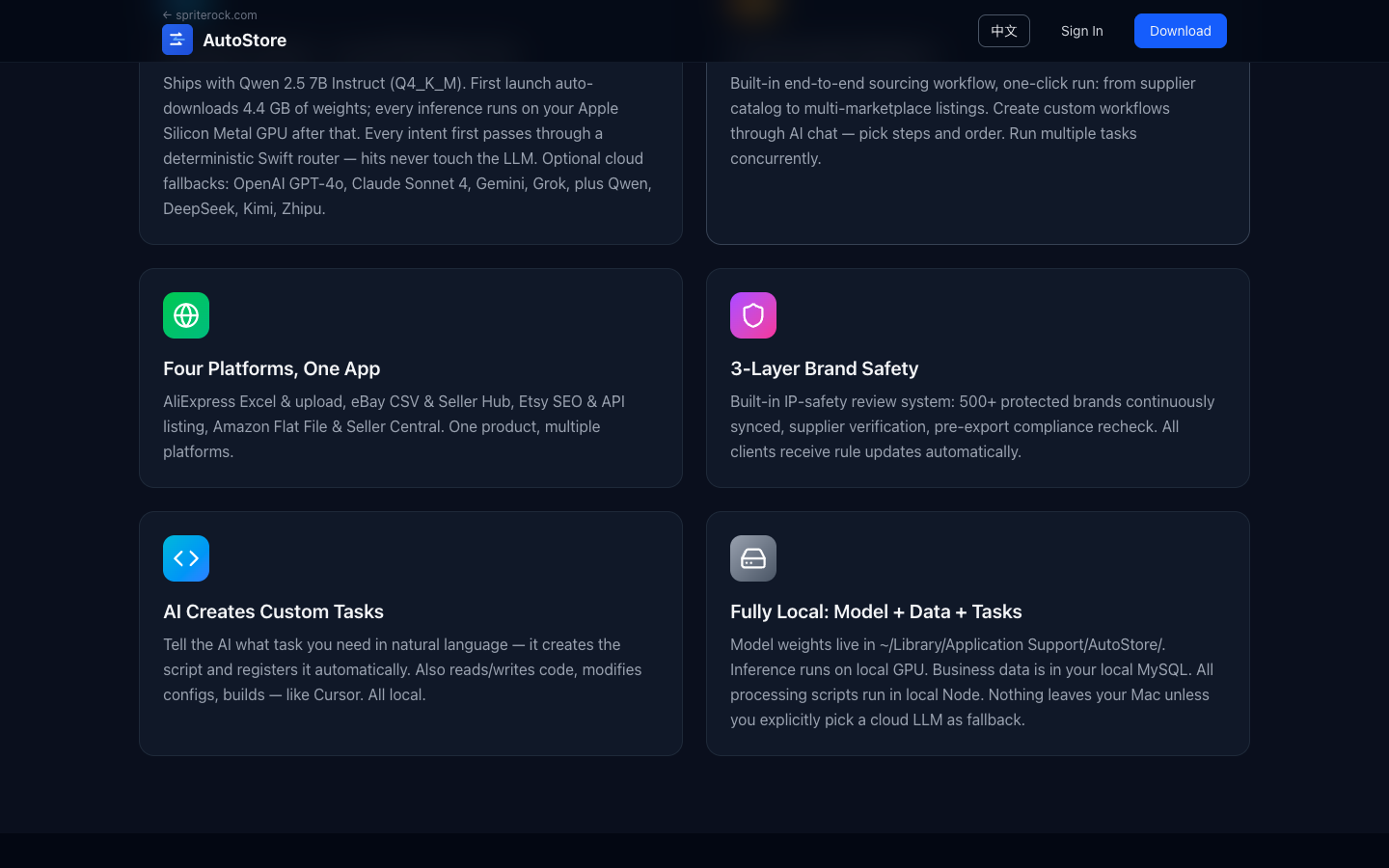The width and height of the screenshot is (1389, 868).
Task: Click the back arrow beside spriterock.com
Action: (x=167, y=15)
